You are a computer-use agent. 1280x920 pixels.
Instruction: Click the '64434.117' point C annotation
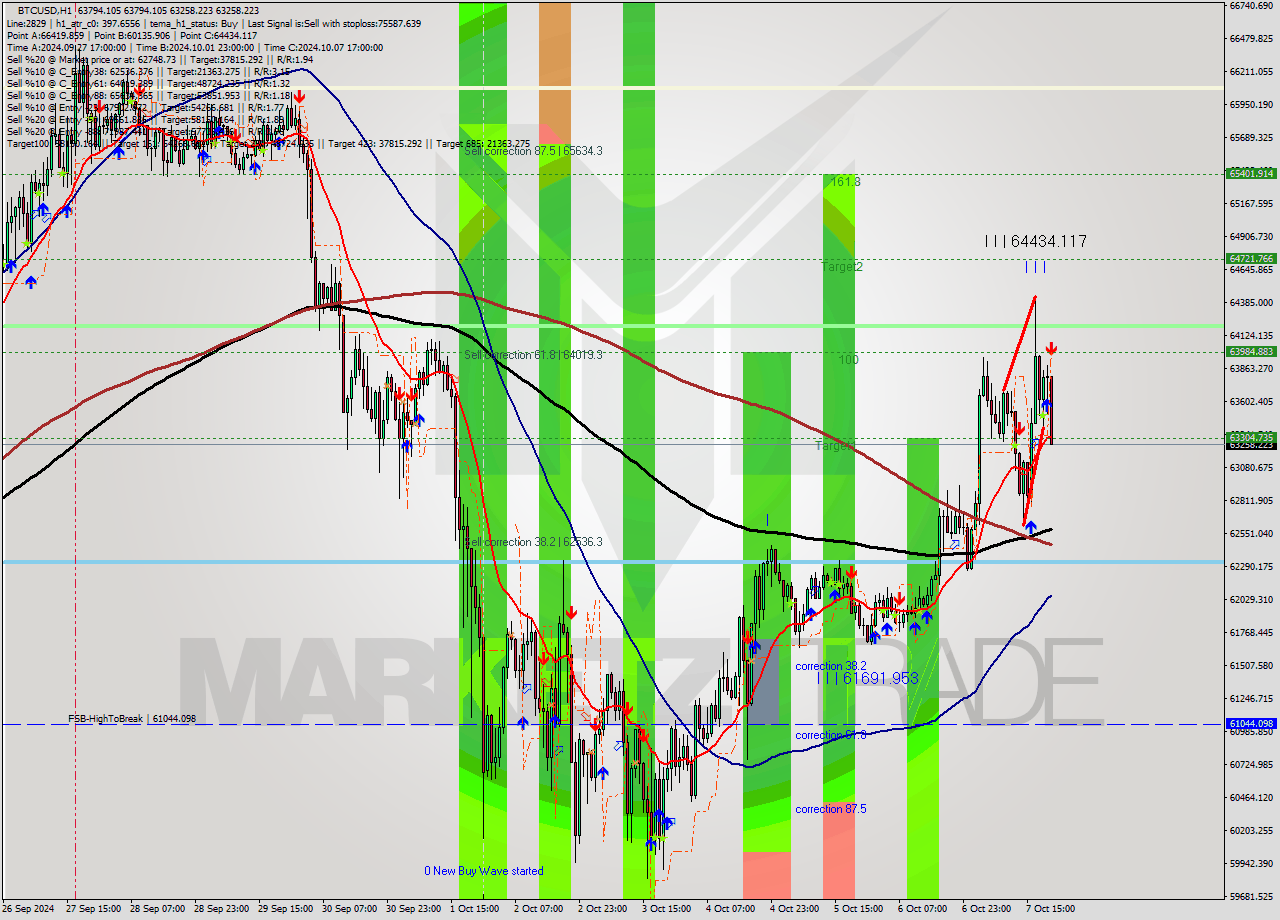1048,241
